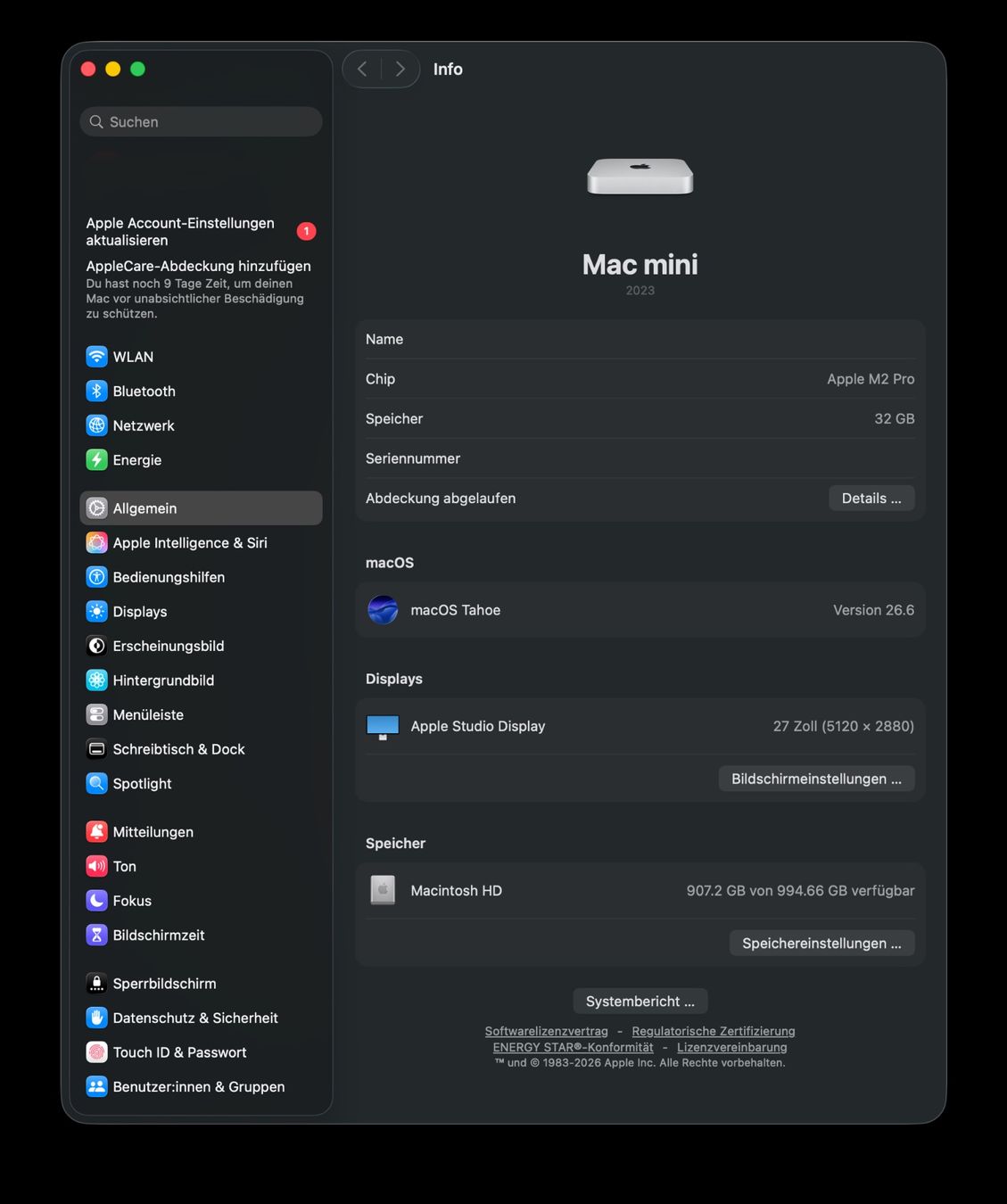Click the Apple Studio Display monitor icon

click(x=383, y=727)
